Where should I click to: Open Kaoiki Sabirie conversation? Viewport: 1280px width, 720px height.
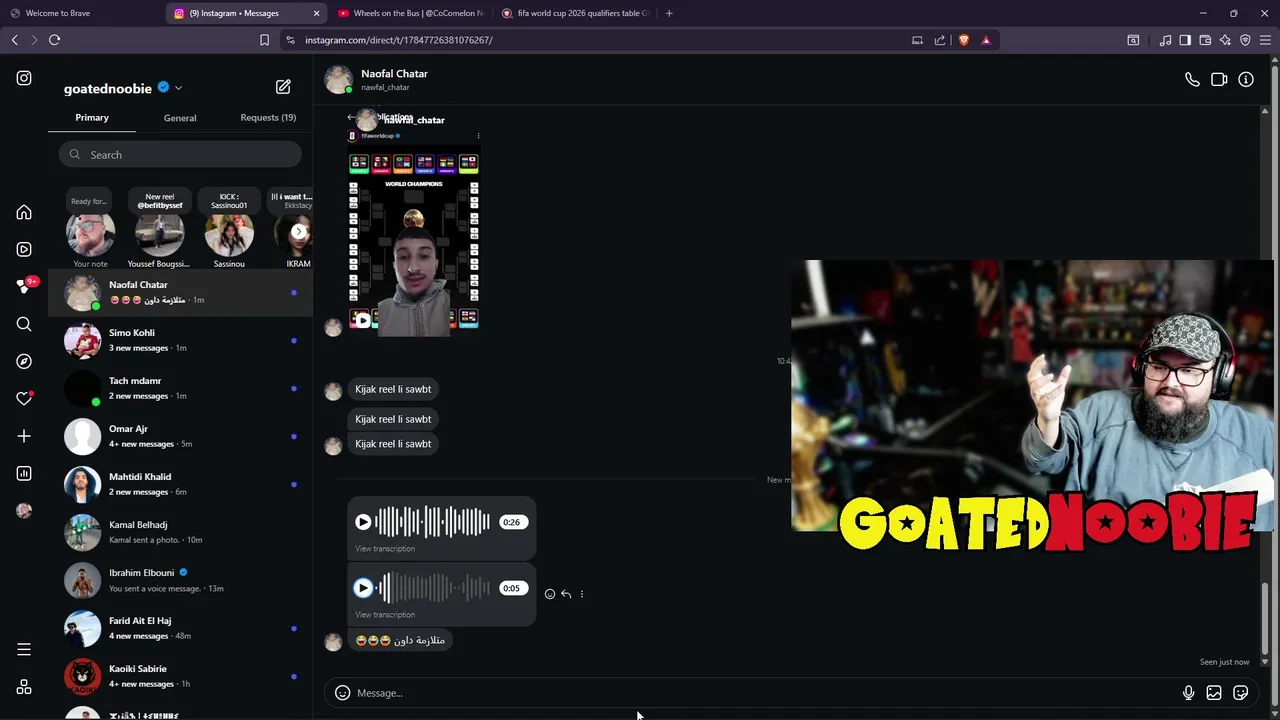(x=180, y=676)
